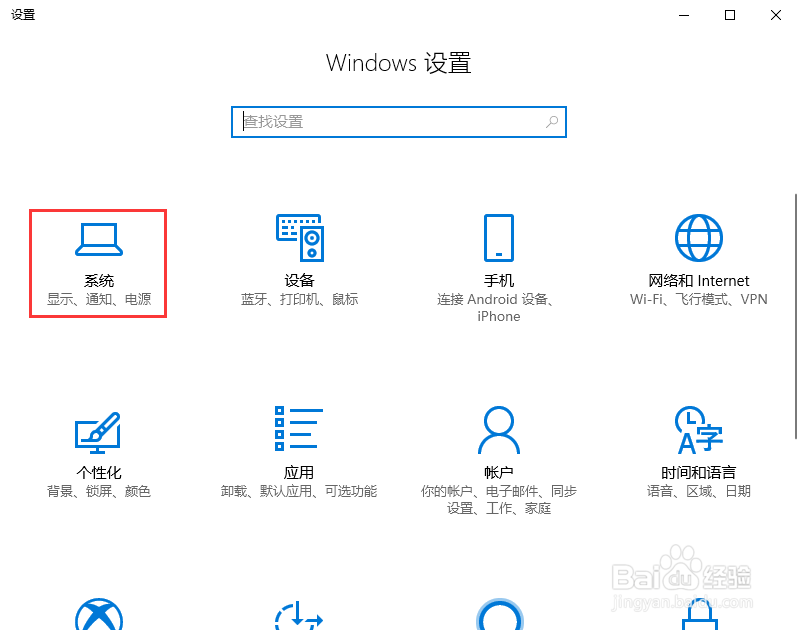This screenshot has height=630, width=798.
Task: Click the 卸载、默认应用、可选功能 description
Action: pos(299,491)
